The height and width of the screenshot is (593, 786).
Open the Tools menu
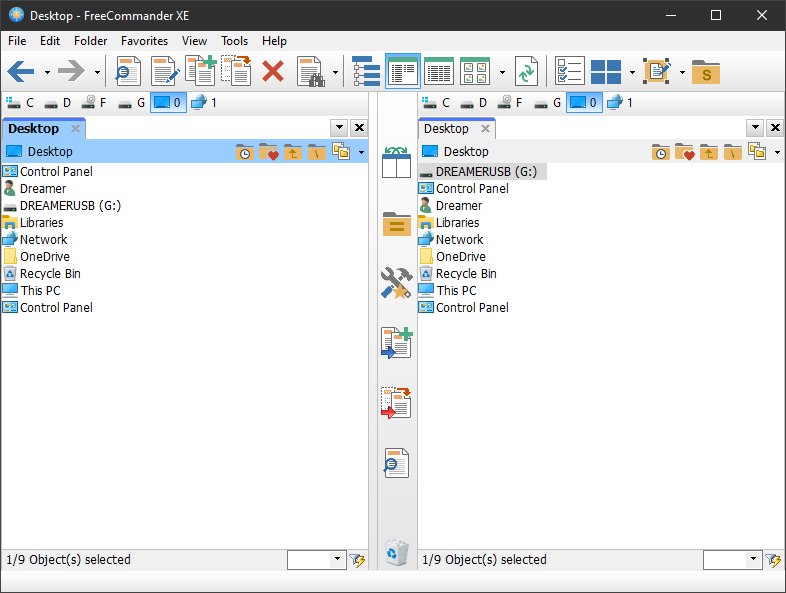(235, 41)
